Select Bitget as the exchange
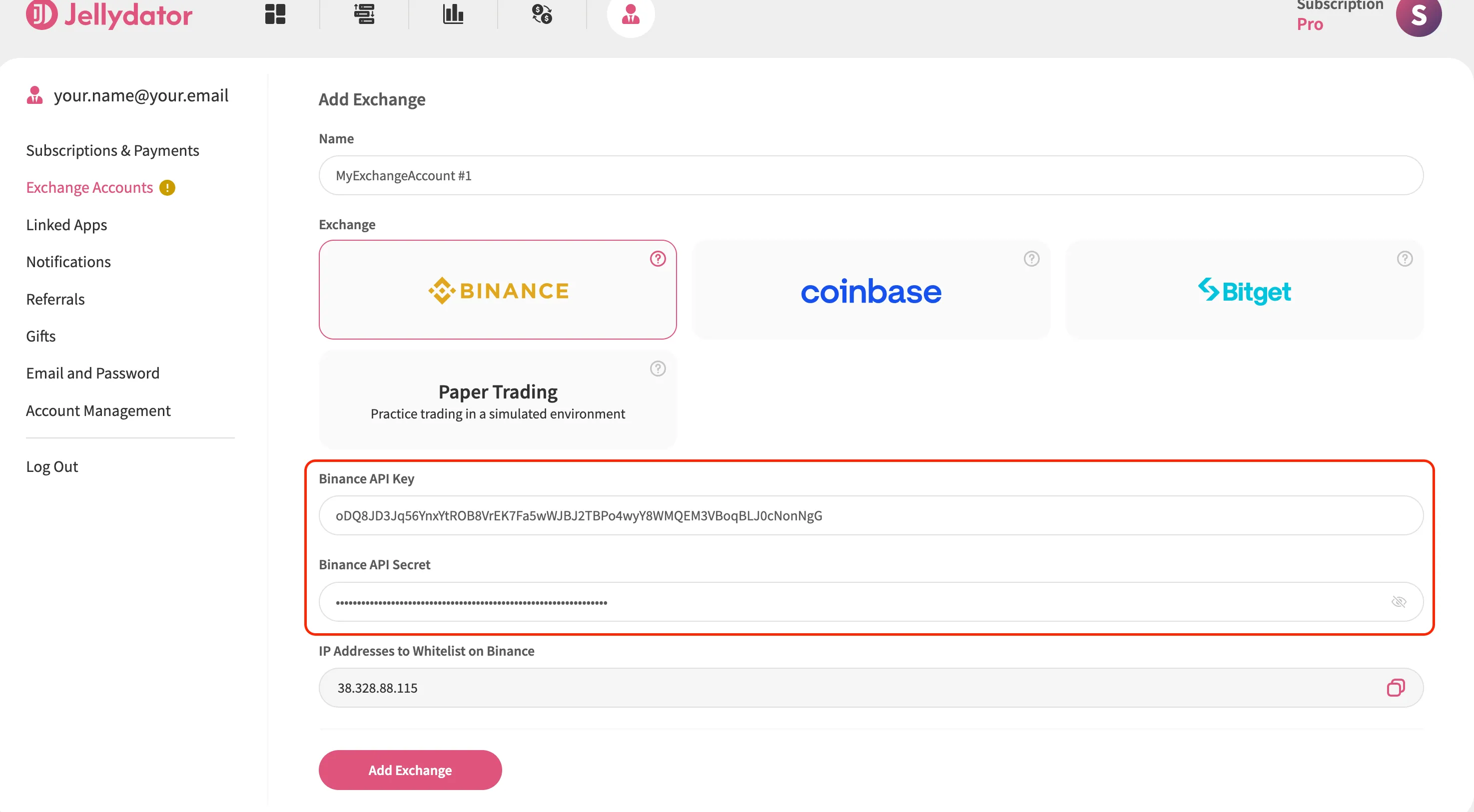1474x812 pixels. click(1245, 290)
